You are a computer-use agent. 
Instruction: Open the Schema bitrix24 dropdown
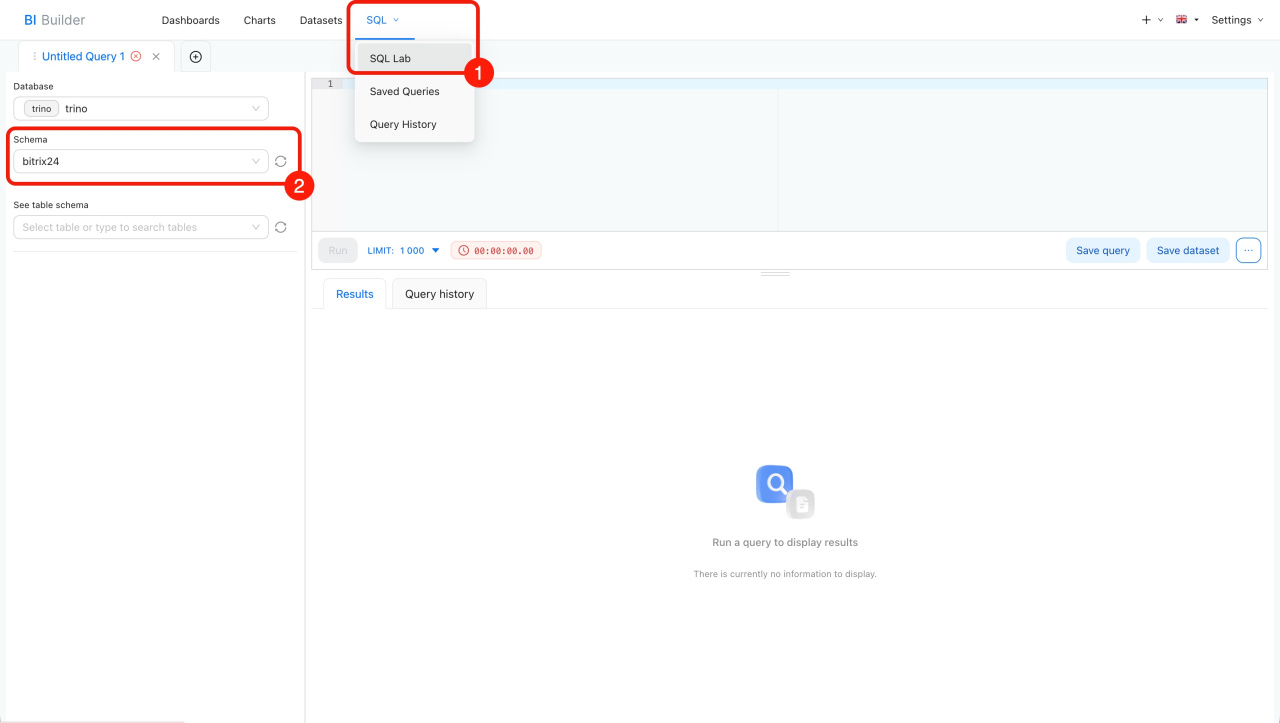pos(141,161)
